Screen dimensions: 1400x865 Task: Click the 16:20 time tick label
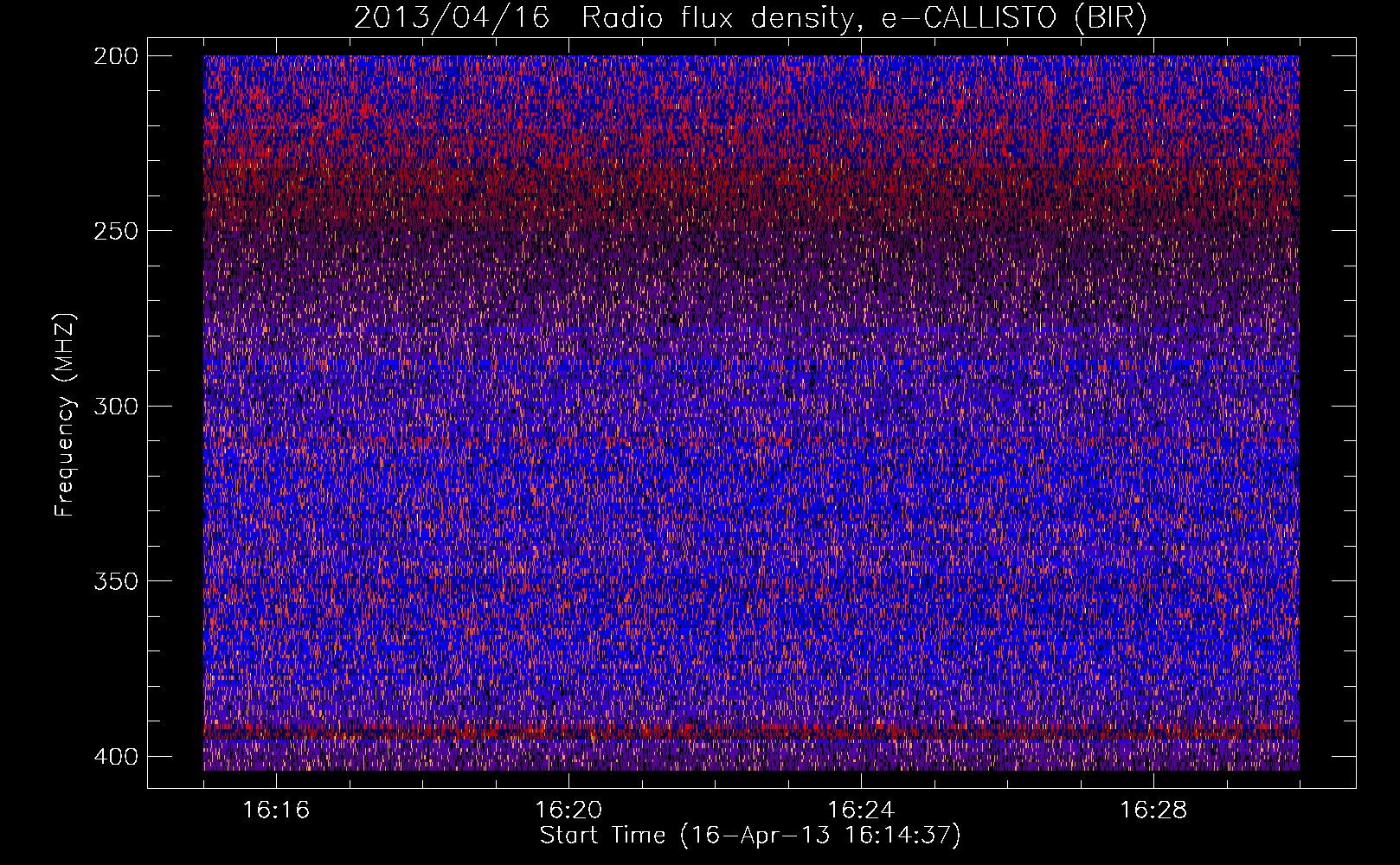tap(568, 811)
